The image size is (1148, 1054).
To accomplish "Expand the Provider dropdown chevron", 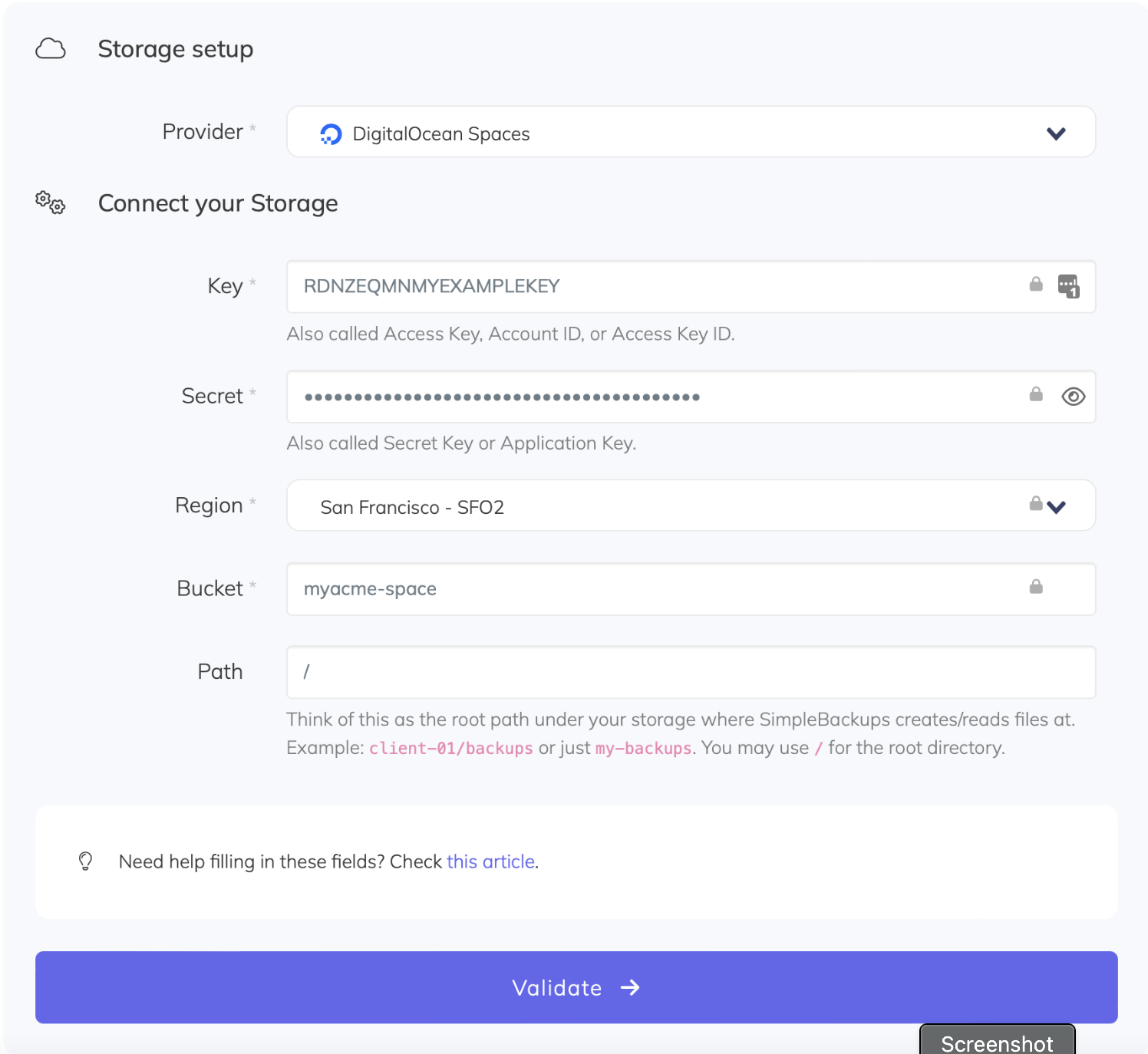I will [1056, 134].
